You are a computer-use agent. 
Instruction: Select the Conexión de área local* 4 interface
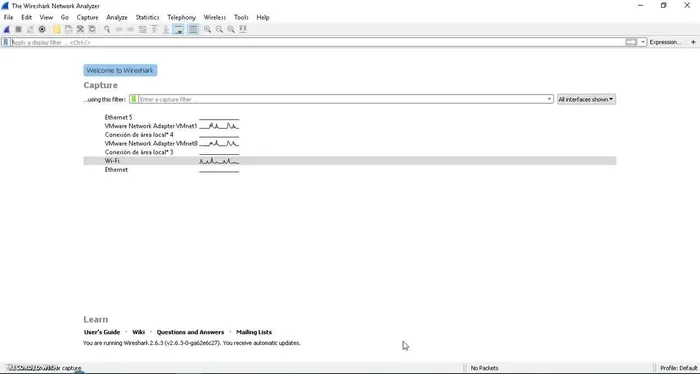139,135
